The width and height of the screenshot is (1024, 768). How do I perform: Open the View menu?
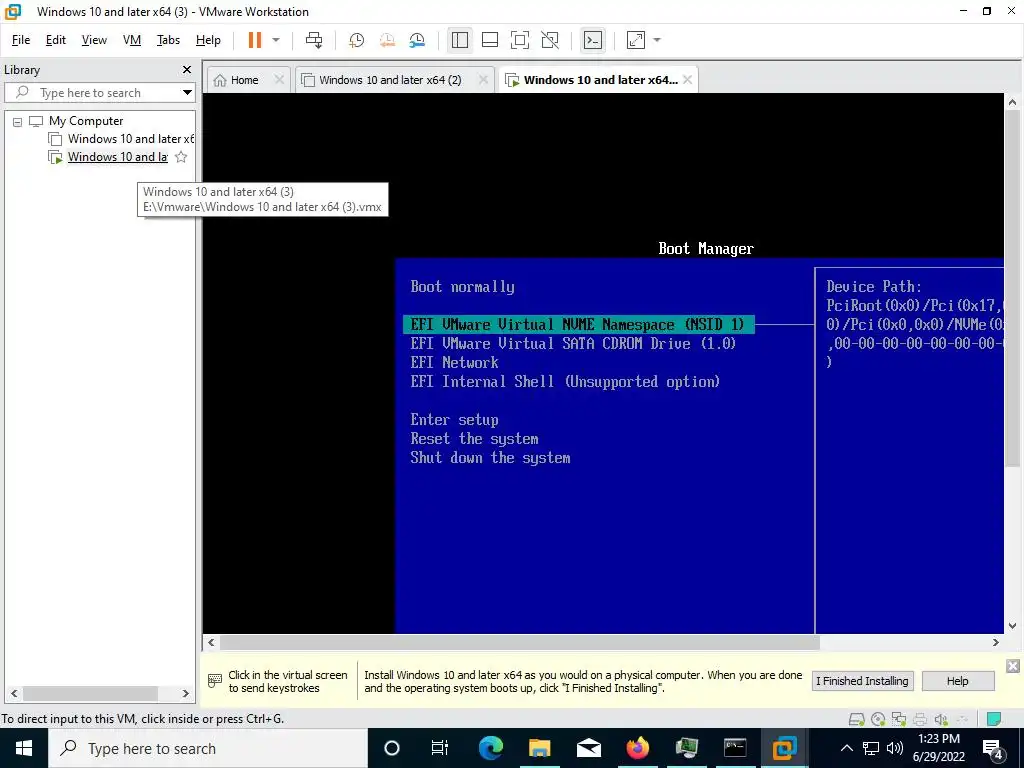tap(94, 40)
